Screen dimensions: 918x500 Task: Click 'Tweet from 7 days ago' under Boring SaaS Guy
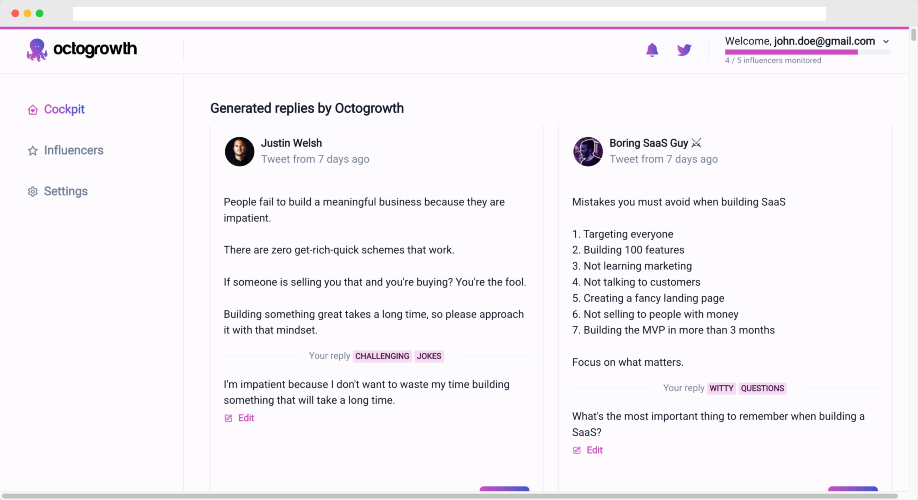tap(663, 159)
